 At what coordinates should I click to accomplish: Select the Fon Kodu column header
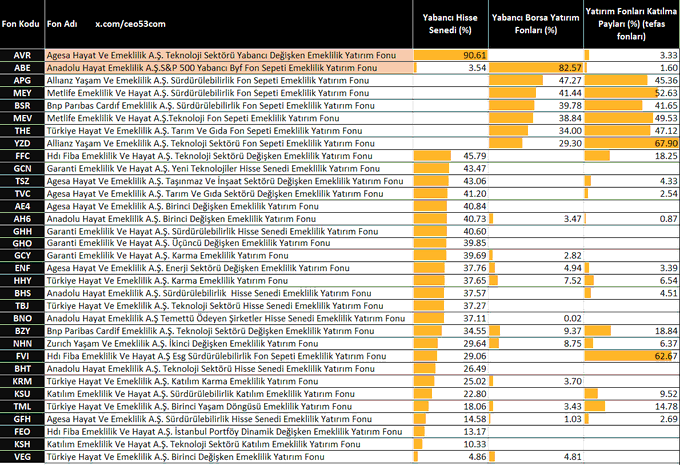22,21
